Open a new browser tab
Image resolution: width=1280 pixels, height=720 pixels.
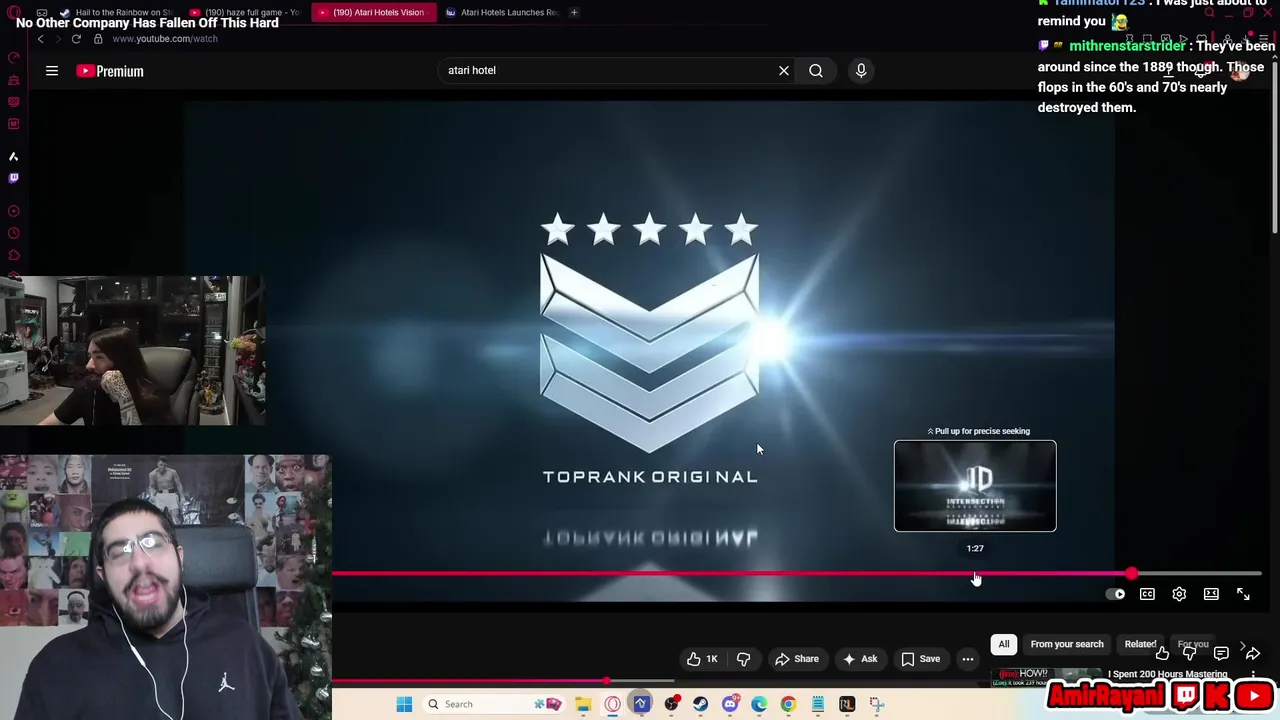[x=574, y=13]
